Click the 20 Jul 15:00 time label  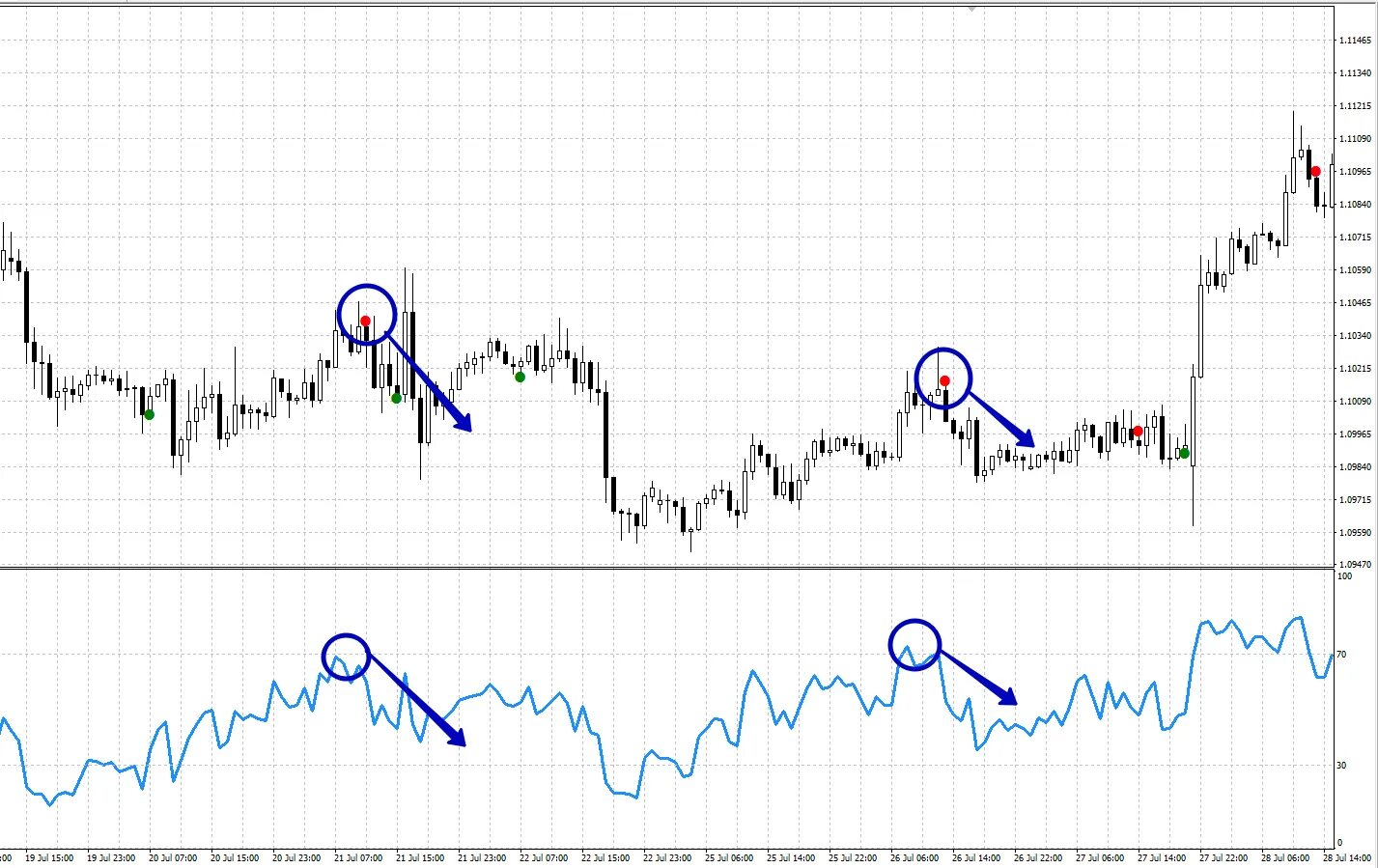(235, 857)
